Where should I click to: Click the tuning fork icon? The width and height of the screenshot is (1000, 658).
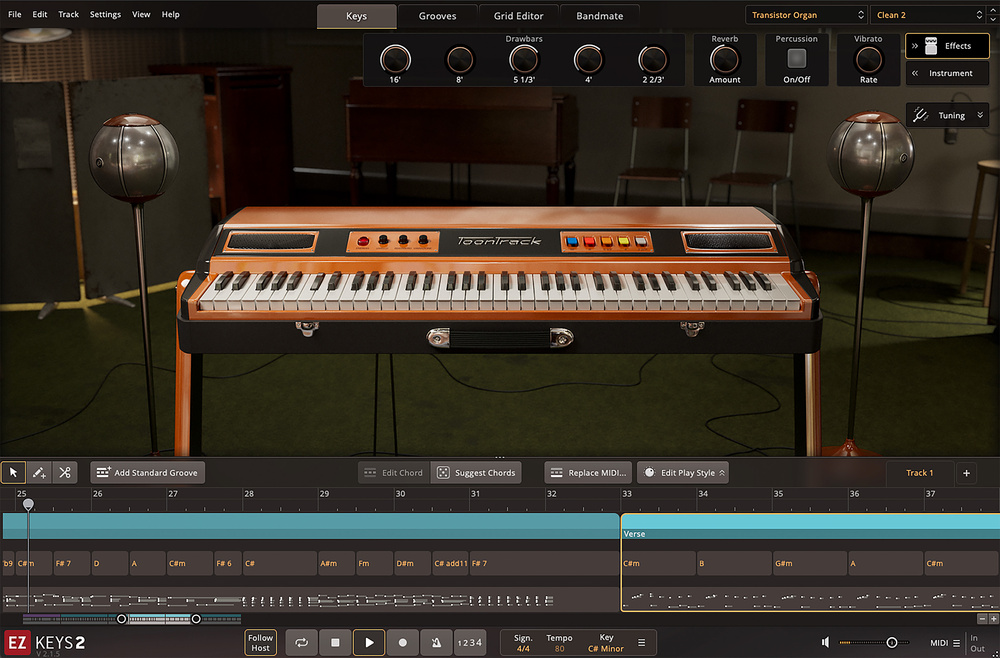pos(920,115)
